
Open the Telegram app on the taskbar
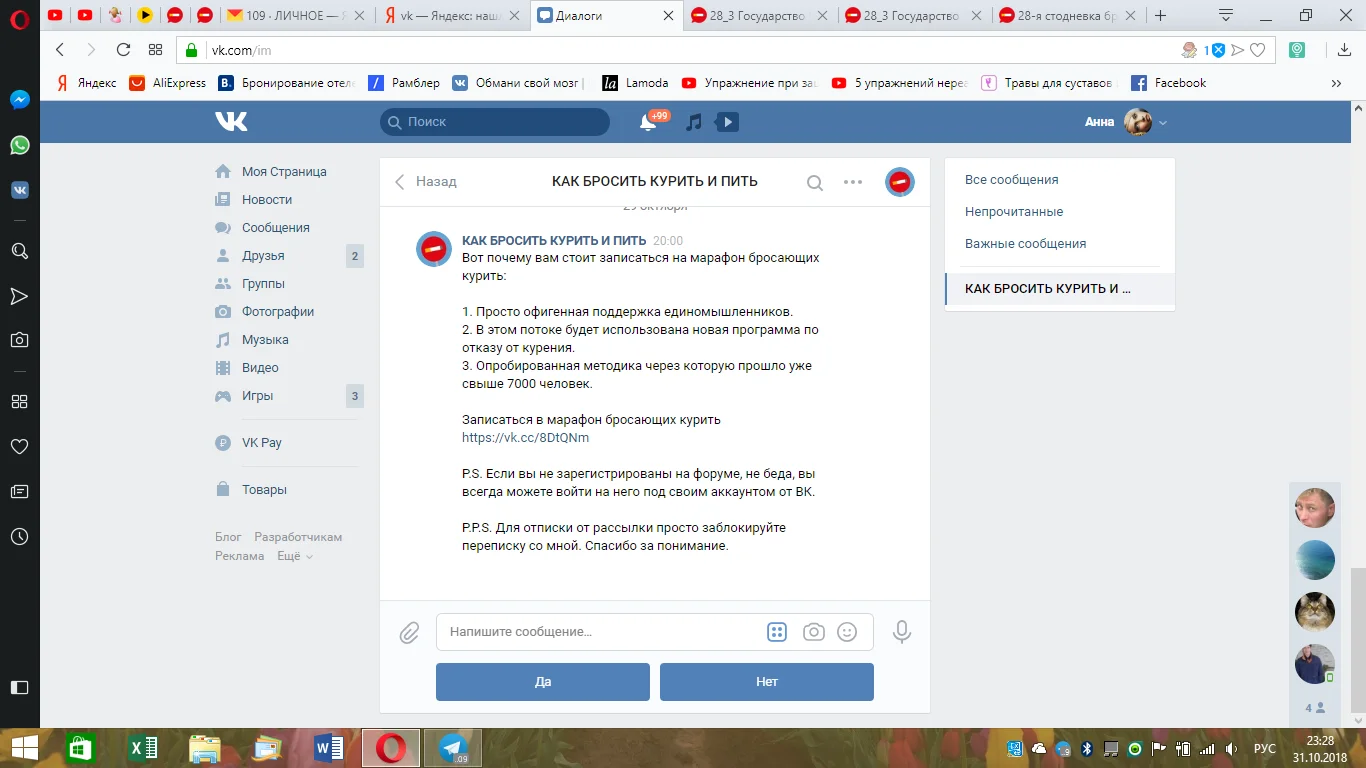click(452, 748)
